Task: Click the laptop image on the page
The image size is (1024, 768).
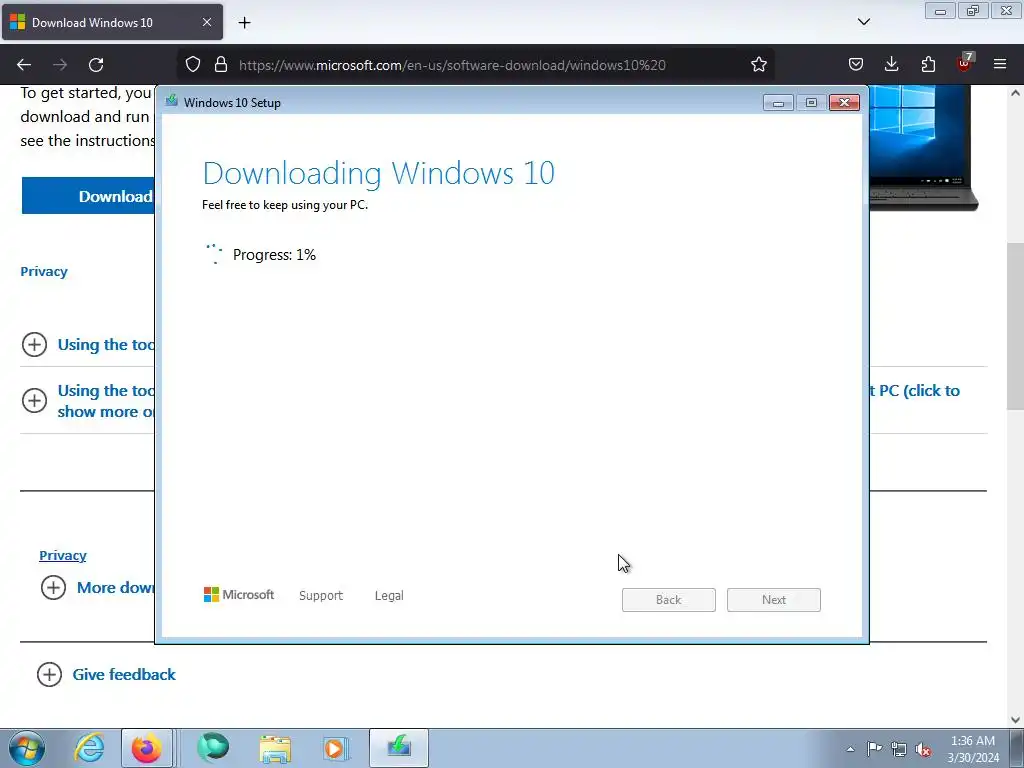Action: pos(923,148)
